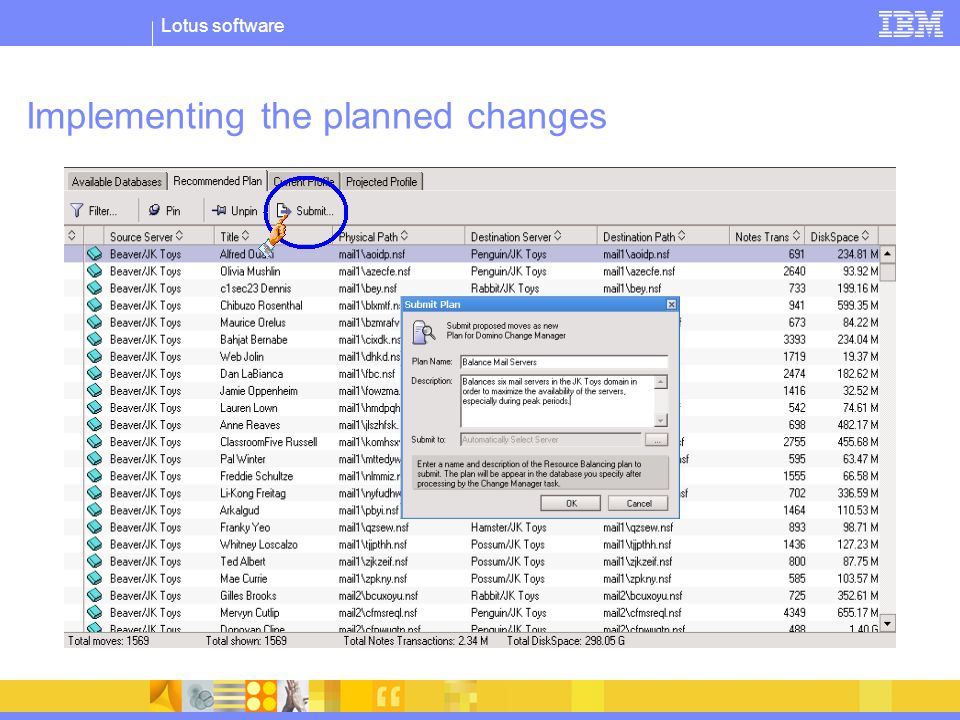The height and width of the screenshot is (720, 960).
Task: Click the Filter funnel icon
Action: point(77,211)
